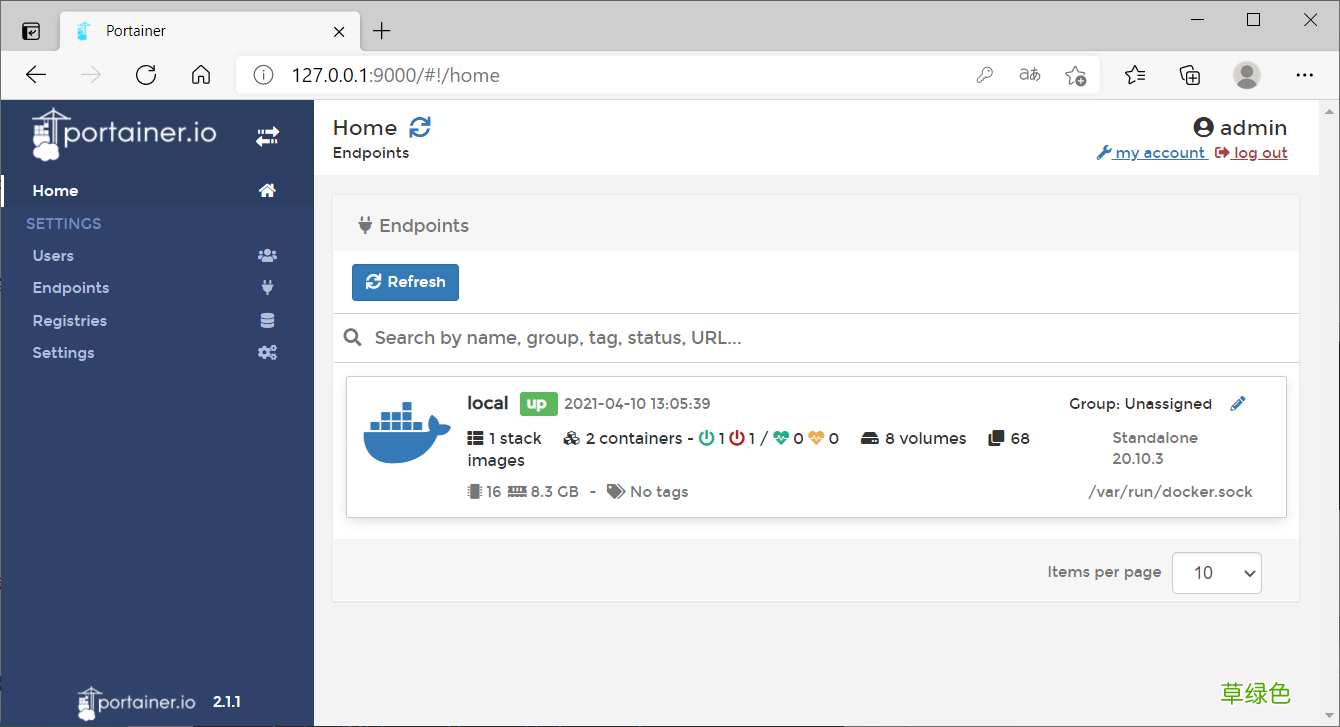1340x727 pixels.
Task: Collapse the sidebar with the arrows icon
Action: [267, 136]
